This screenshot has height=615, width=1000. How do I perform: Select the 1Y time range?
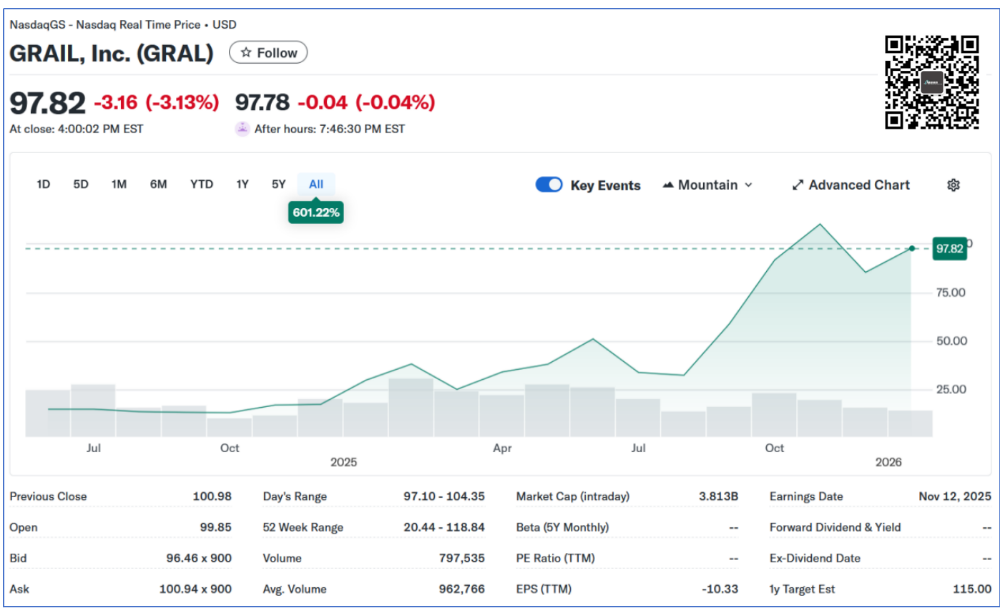coord(242,184)
